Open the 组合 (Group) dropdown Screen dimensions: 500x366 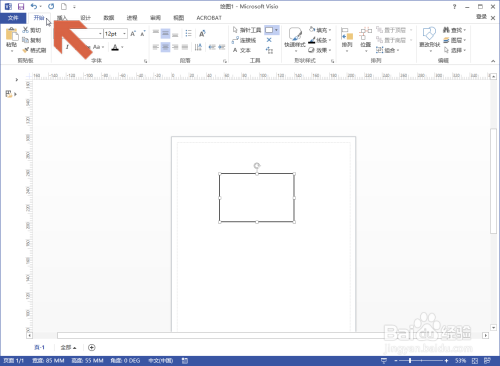(x=387, y=50)
